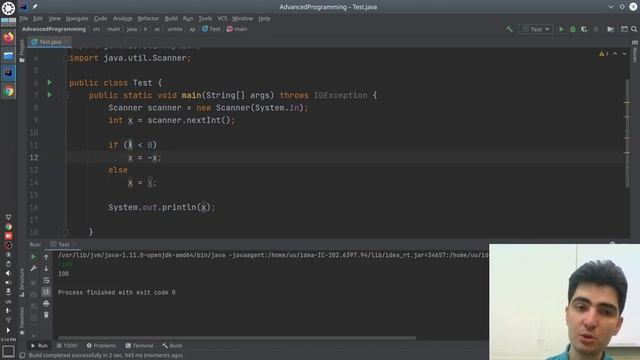Open the Problems tool window
The height and width of the screenshot is (360, 640).
coord(101,346)
